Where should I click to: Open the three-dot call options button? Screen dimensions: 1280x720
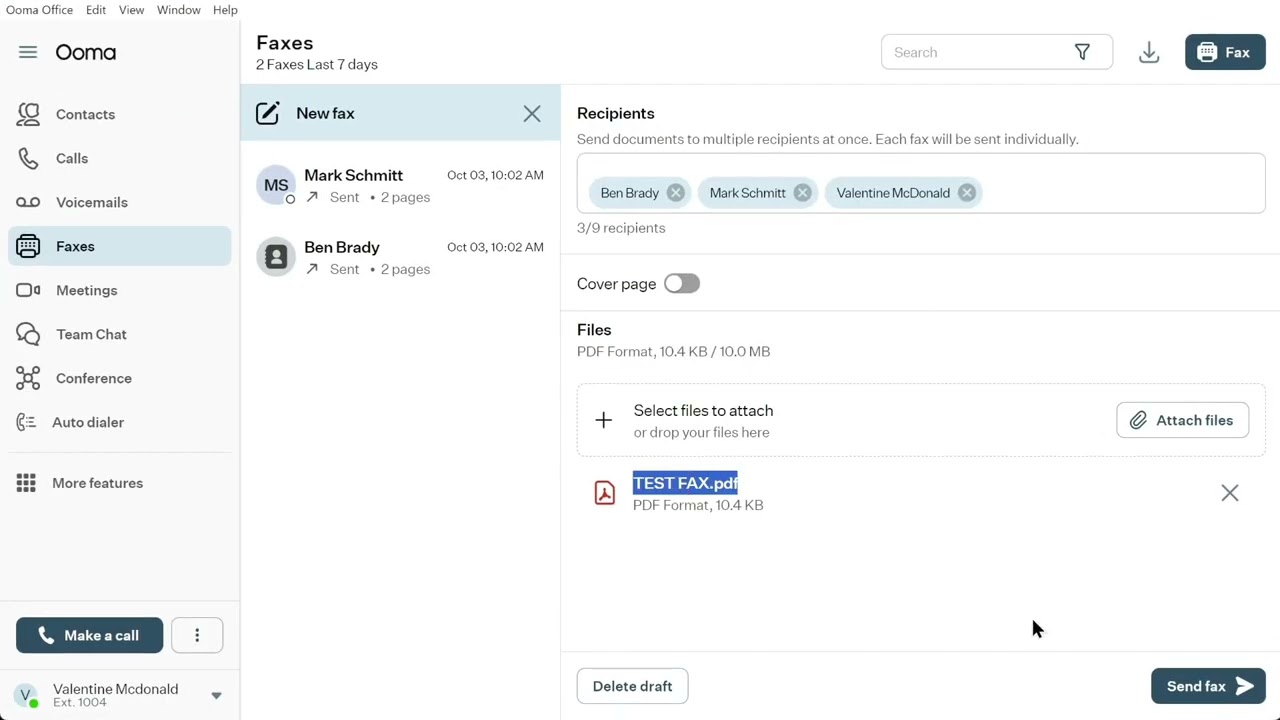[x=197, y=635]
